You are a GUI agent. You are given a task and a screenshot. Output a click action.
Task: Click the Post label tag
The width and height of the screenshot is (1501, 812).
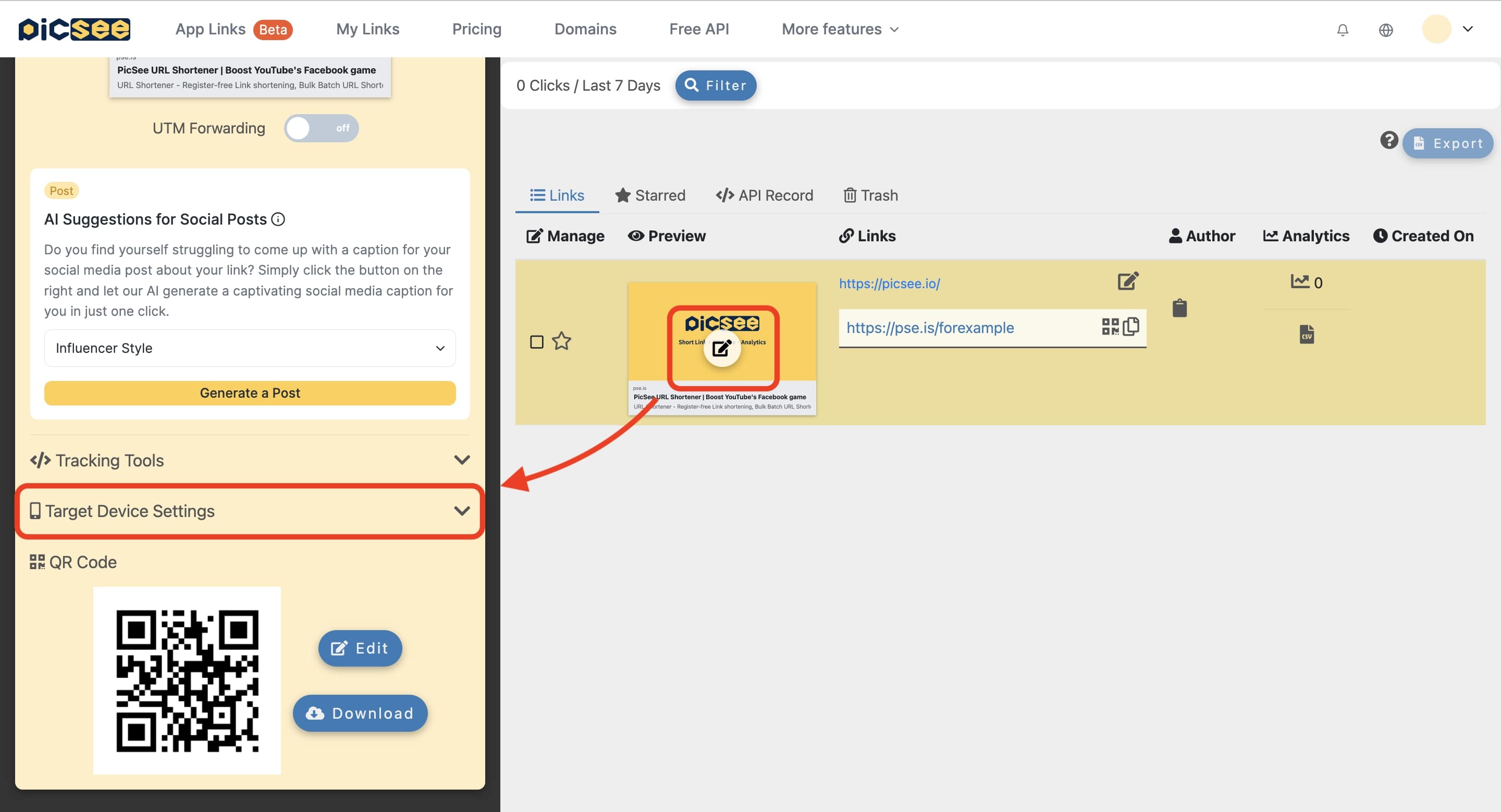61,190
